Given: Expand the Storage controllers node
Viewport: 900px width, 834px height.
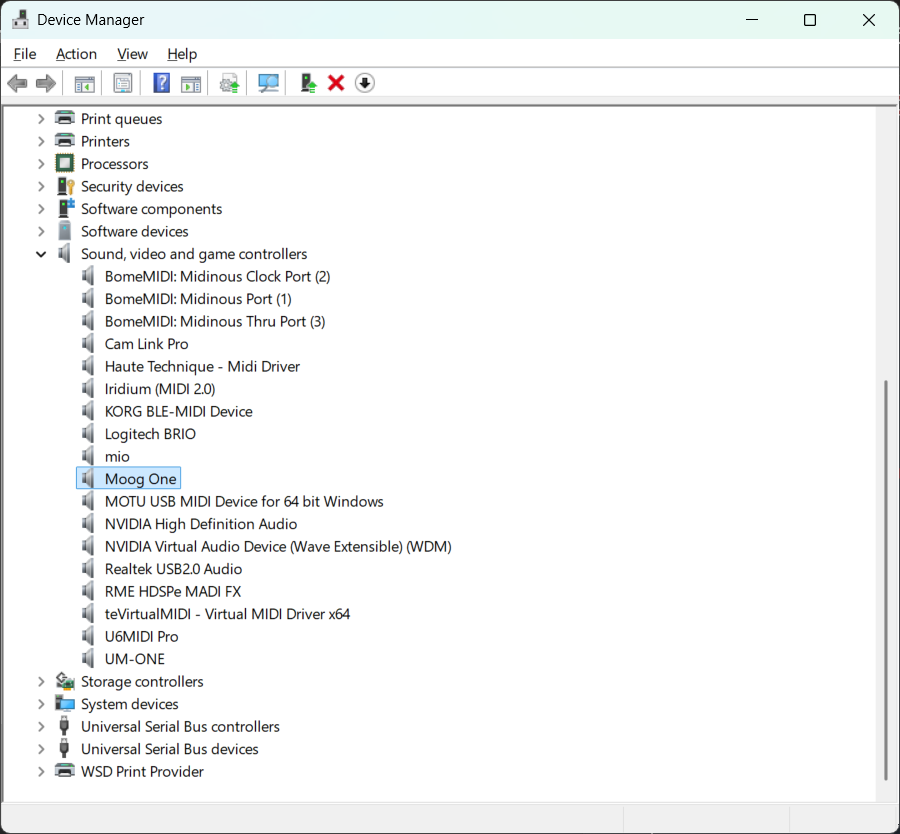Looking at the screenshot, I should 41,681.
